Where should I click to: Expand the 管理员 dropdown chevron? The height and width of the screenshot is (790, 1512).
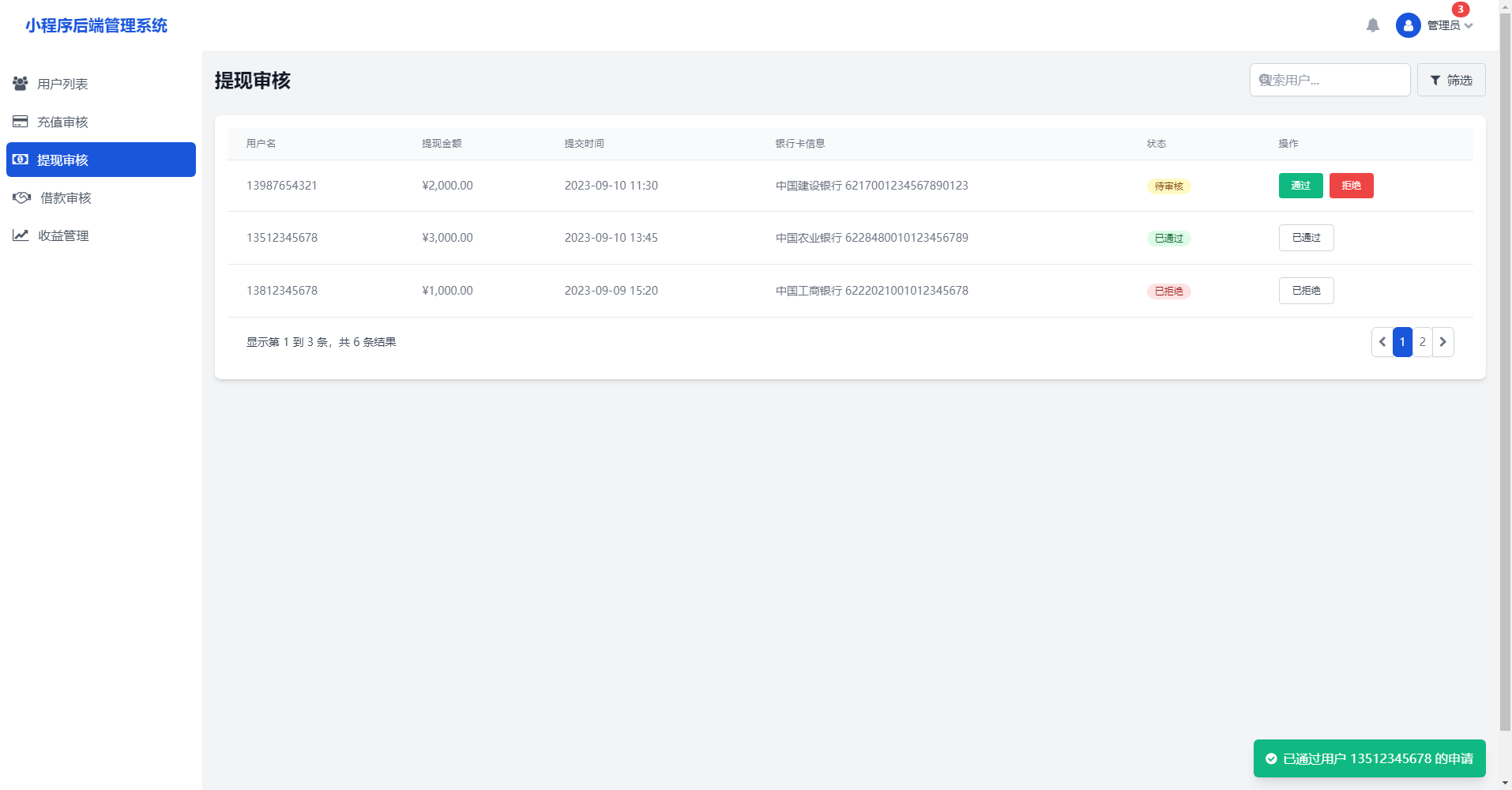[1469, 26]
